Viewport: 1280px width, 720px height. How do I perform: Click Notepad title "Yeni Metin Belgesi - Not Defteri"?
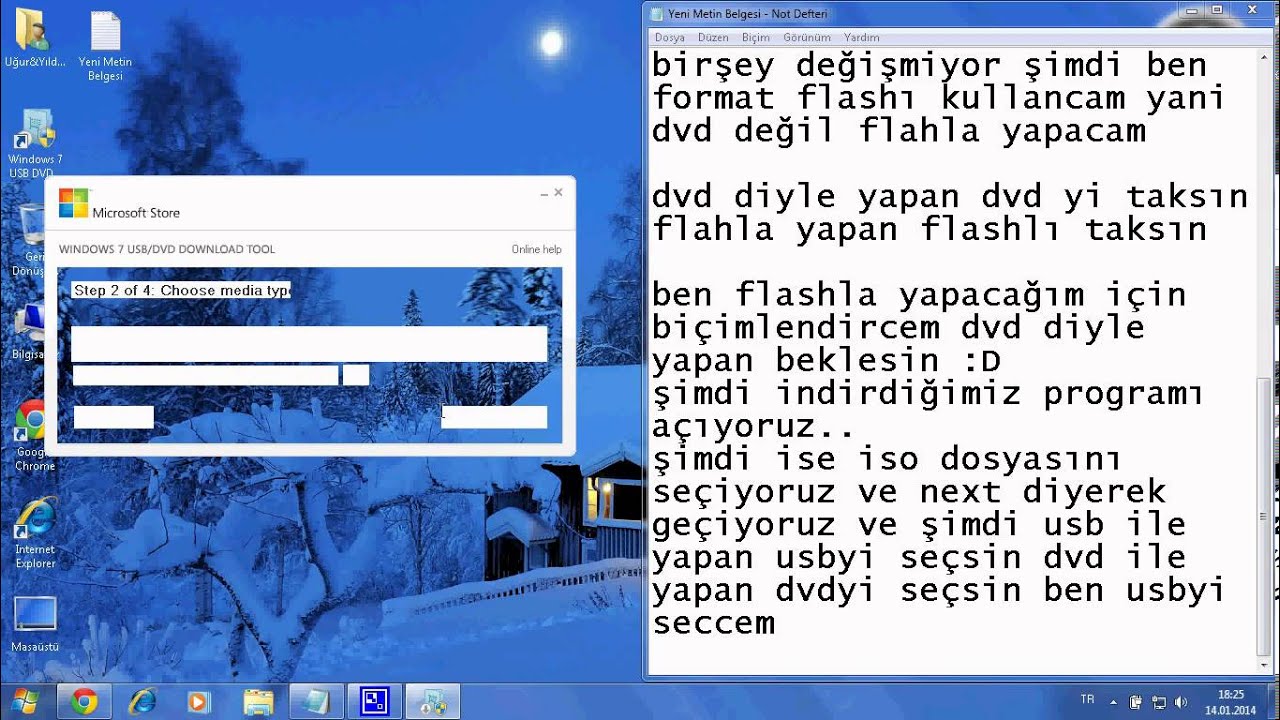[747, 14]
